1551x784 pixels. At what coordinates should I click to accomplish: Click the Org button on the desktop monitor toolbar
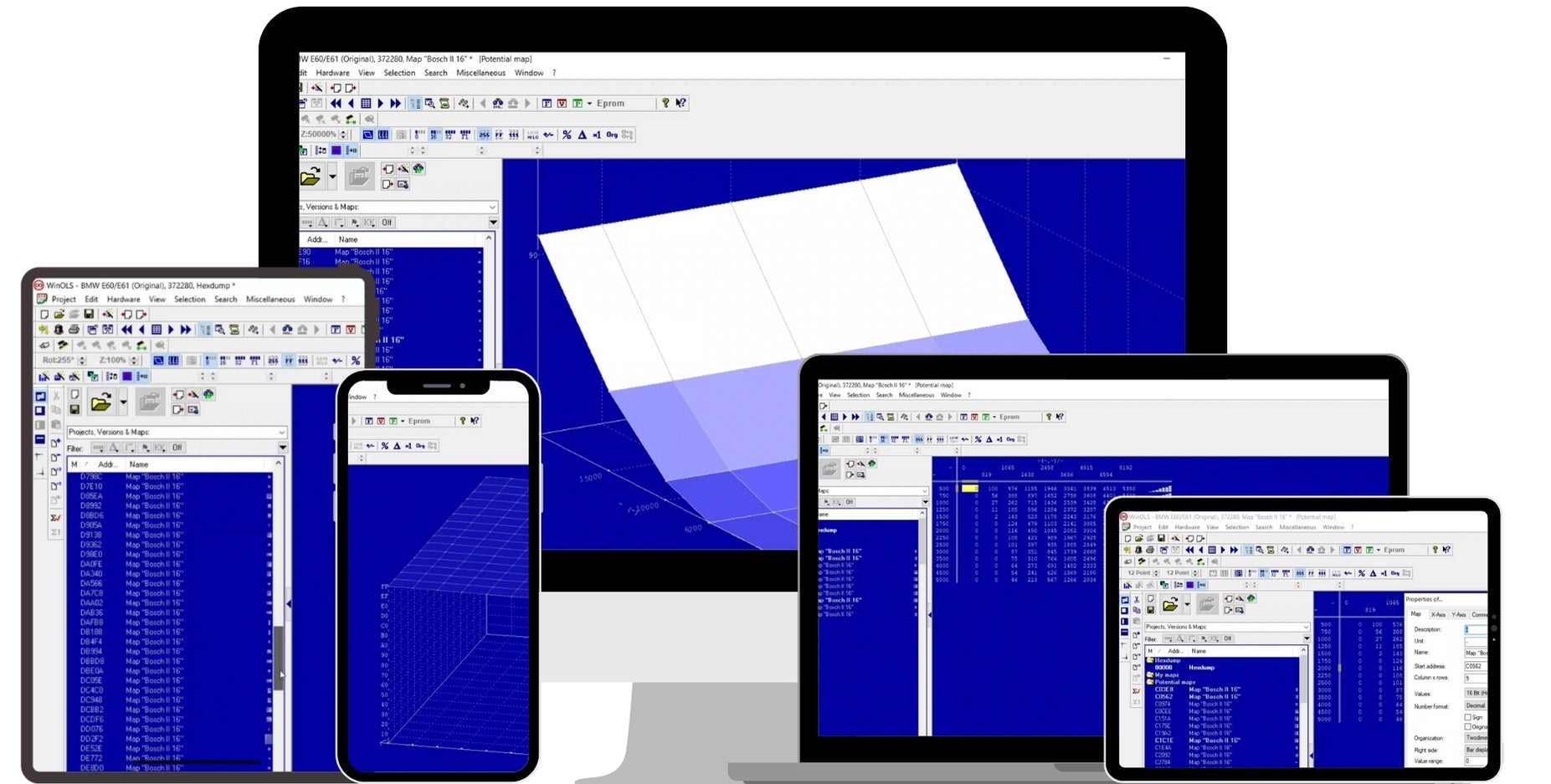click(612, 135)
